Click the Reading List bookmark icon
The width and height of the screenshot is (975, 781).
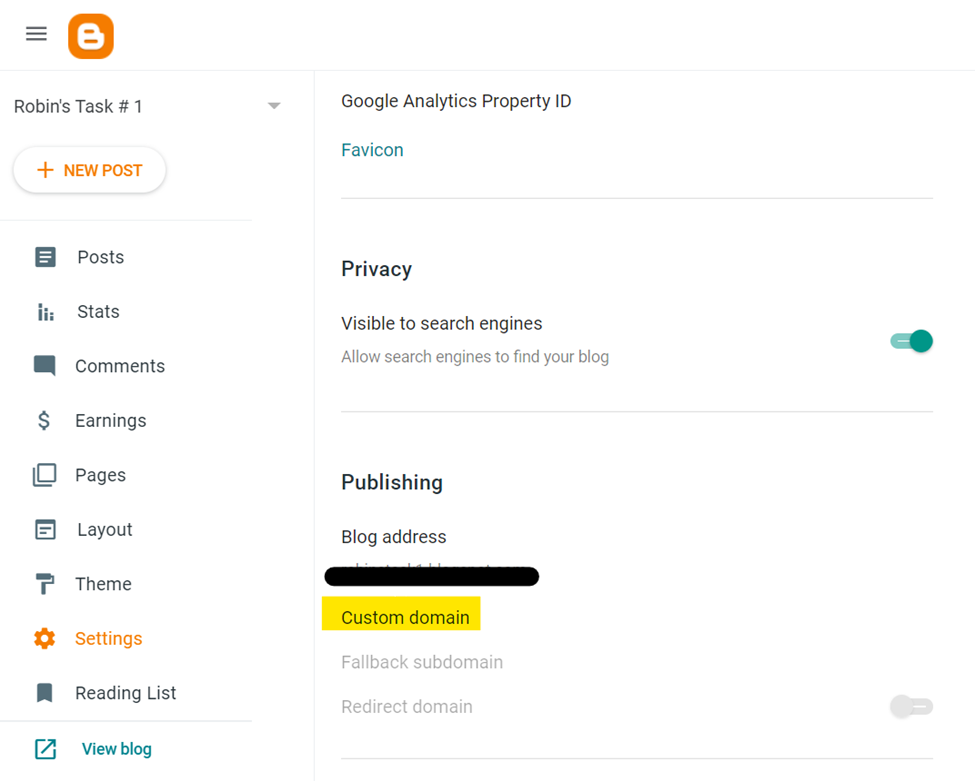45,693
